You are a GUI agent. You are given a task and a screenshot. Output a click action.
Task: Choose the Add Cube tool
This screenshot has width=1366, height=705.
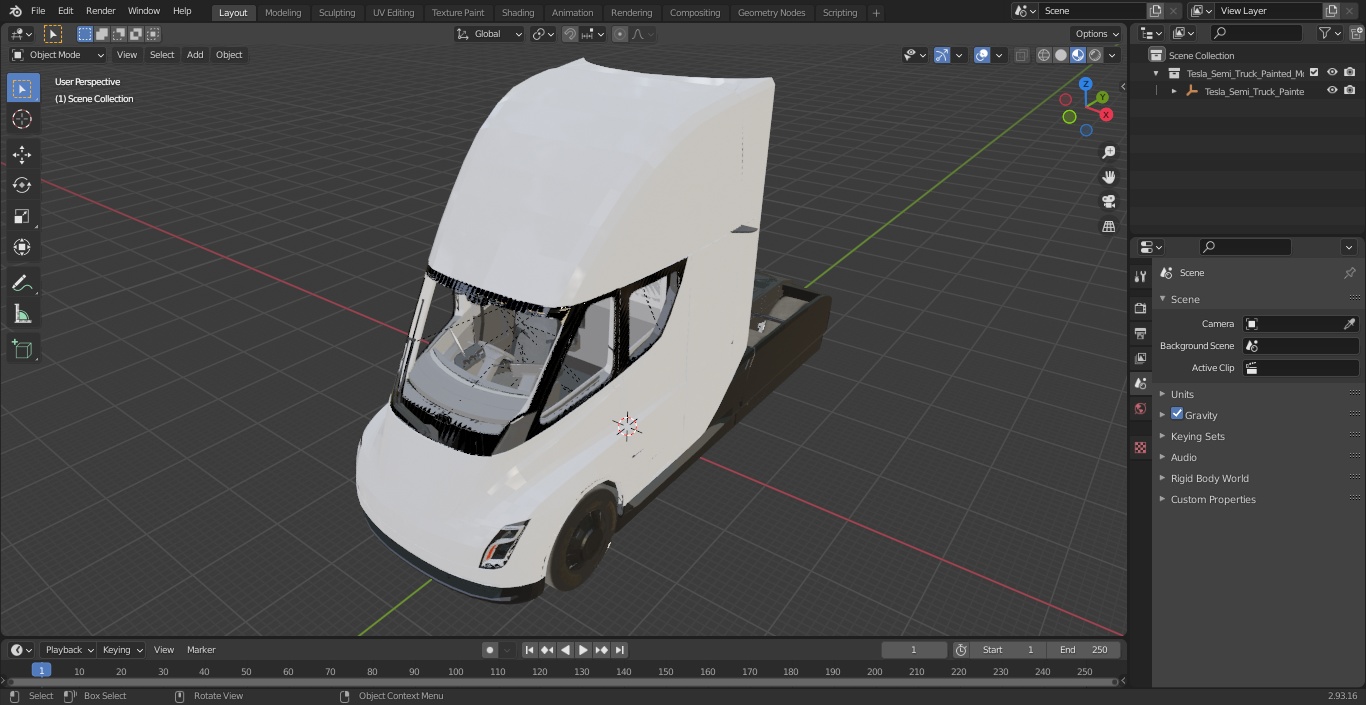tap(22, 349)
